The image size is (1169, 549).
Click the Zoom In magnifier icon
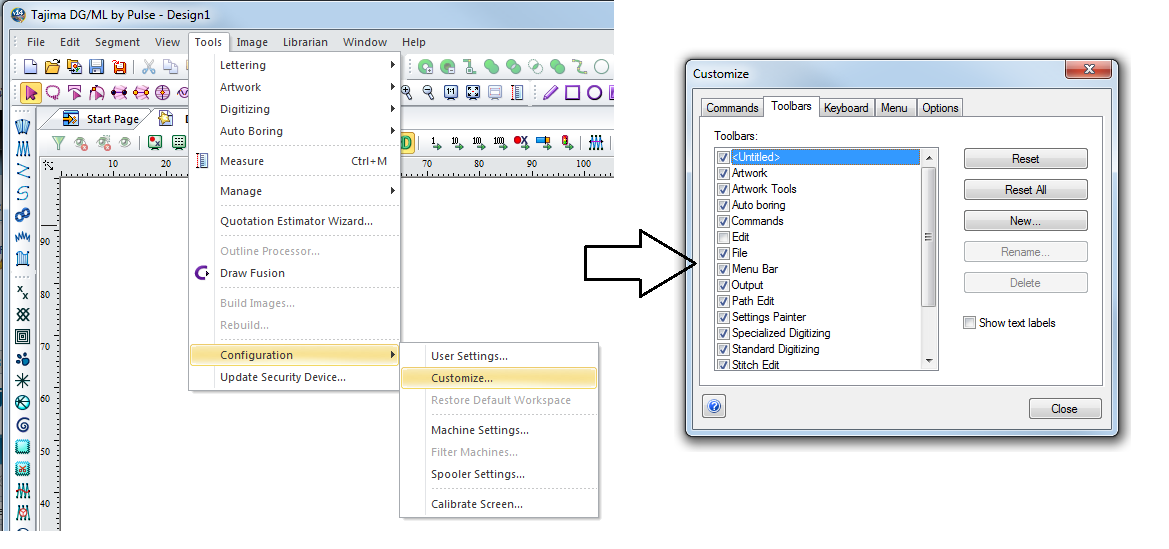[406, 92]
